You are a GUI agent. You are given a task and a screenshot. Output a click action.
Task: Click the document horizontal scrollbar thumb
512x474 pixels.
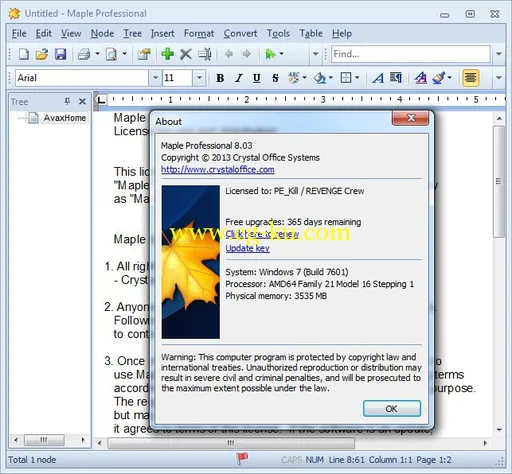[x=231, y=443]
